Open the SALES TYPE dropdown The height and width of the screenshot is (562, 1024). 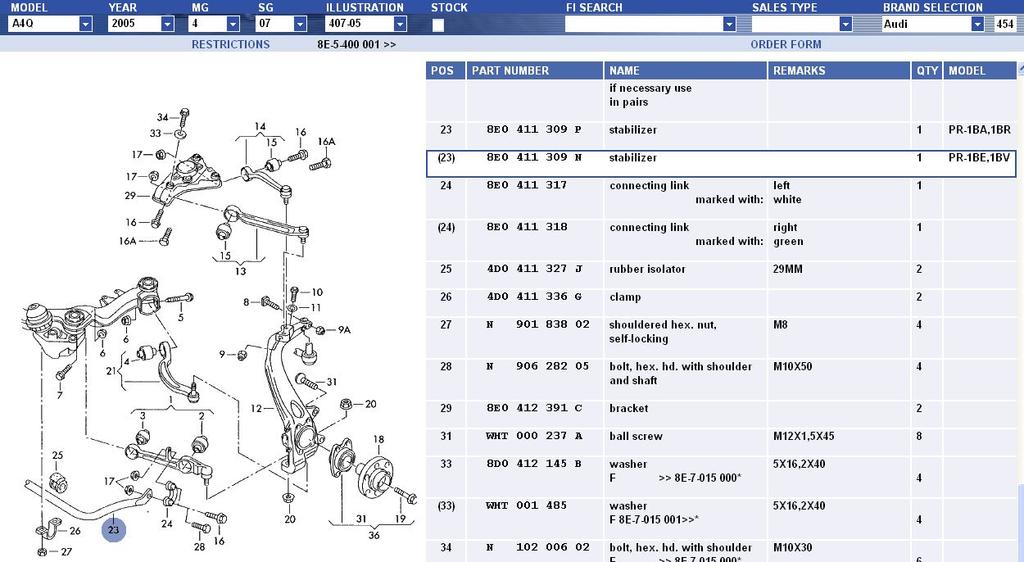point(845,24)
